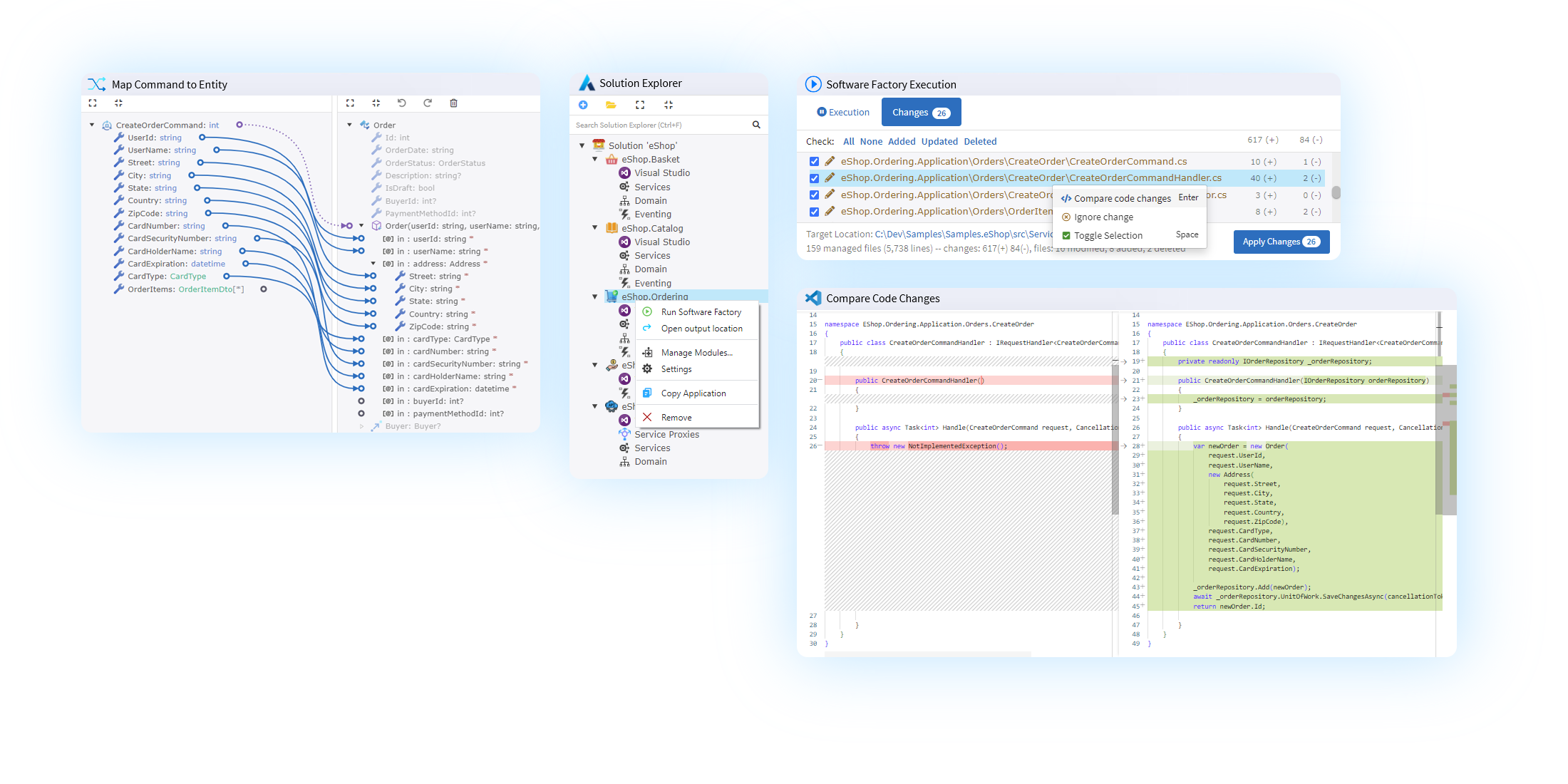
Task: Select Run Software Factory play icon
Action: 647,311
